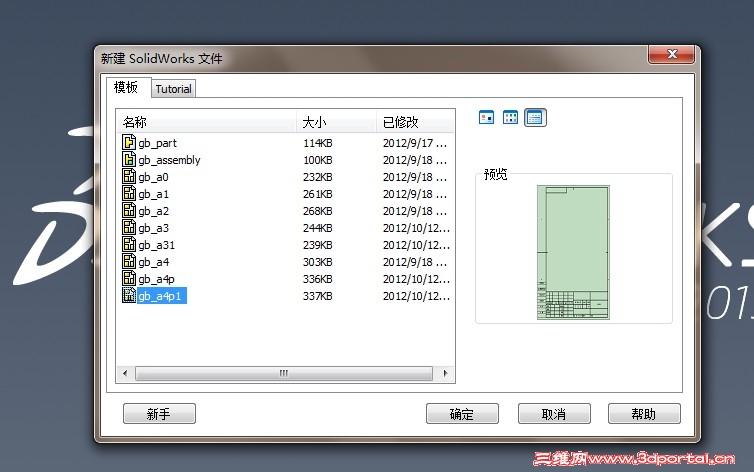Click the gb_a4p drawing template icon
Screen dimensions: 754x472
coord(129,278)
